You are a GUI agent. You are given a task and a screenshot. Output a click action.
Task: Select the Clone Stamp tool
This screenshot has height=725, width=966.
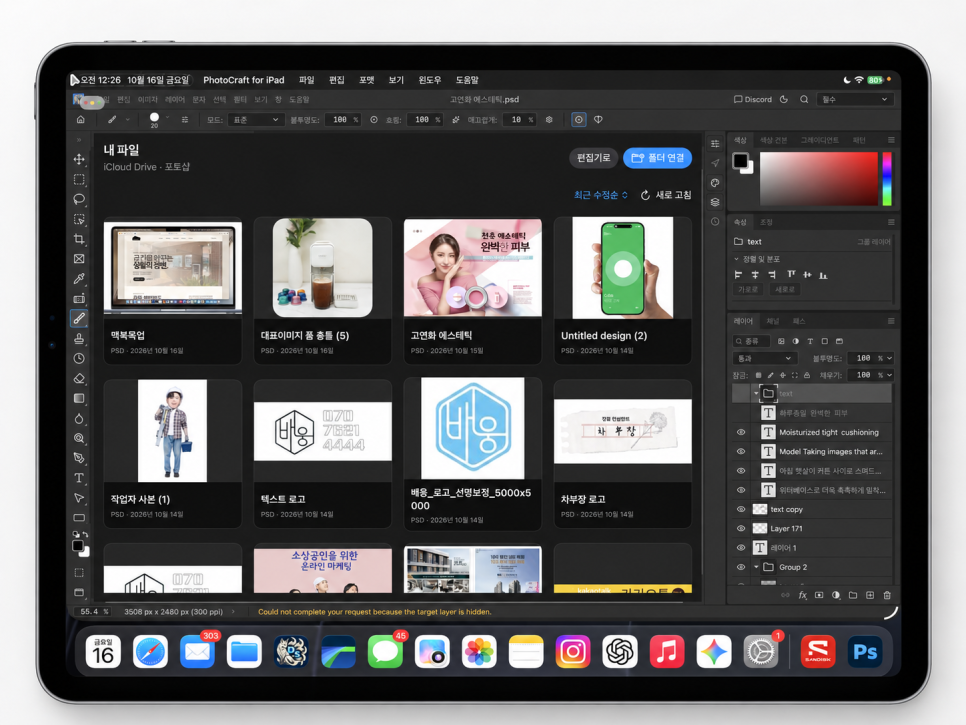(x=79, y=338)
